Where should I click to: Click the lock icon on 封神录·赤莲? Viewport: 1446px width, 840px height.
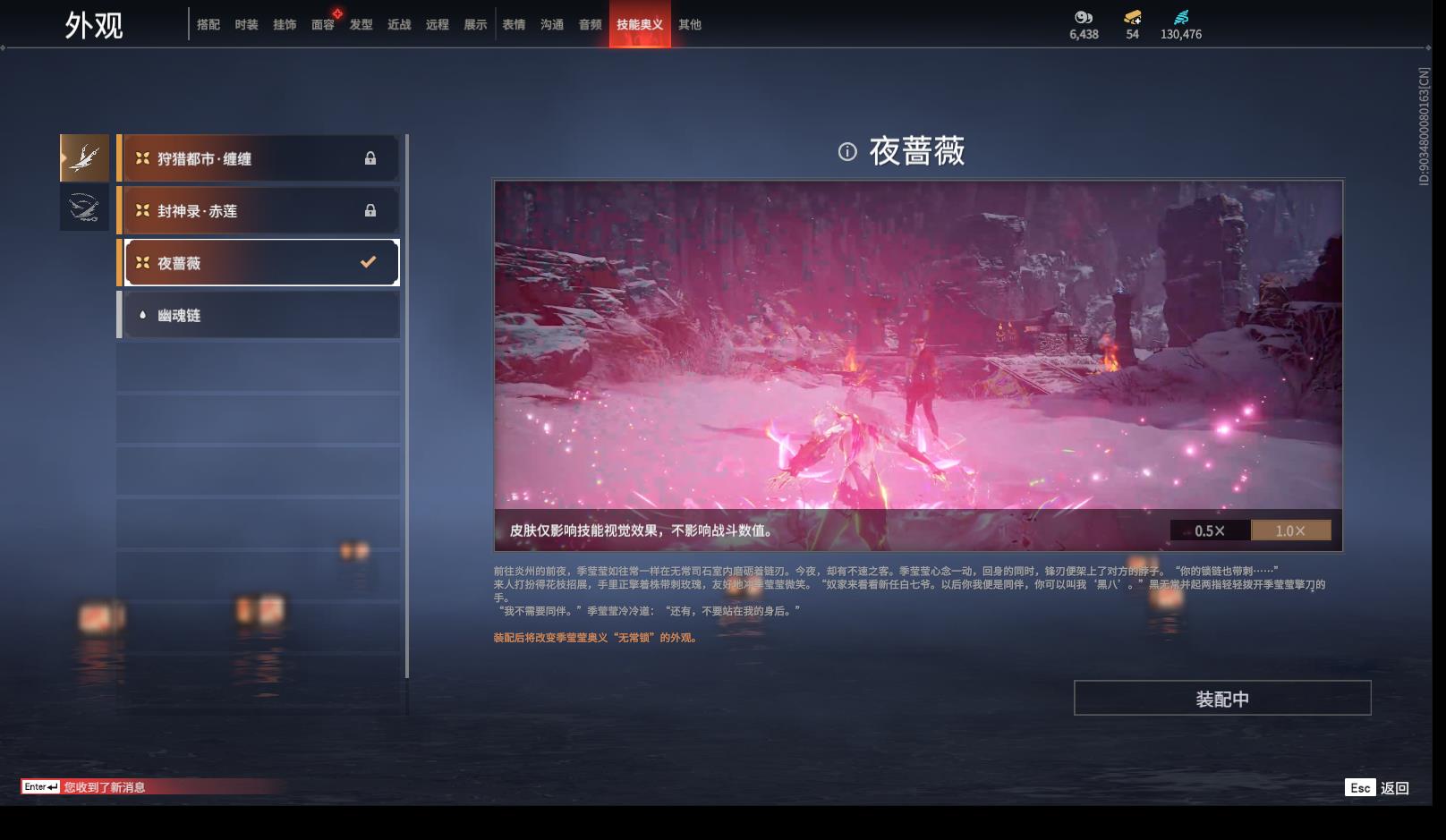click(x=370, y=211)
